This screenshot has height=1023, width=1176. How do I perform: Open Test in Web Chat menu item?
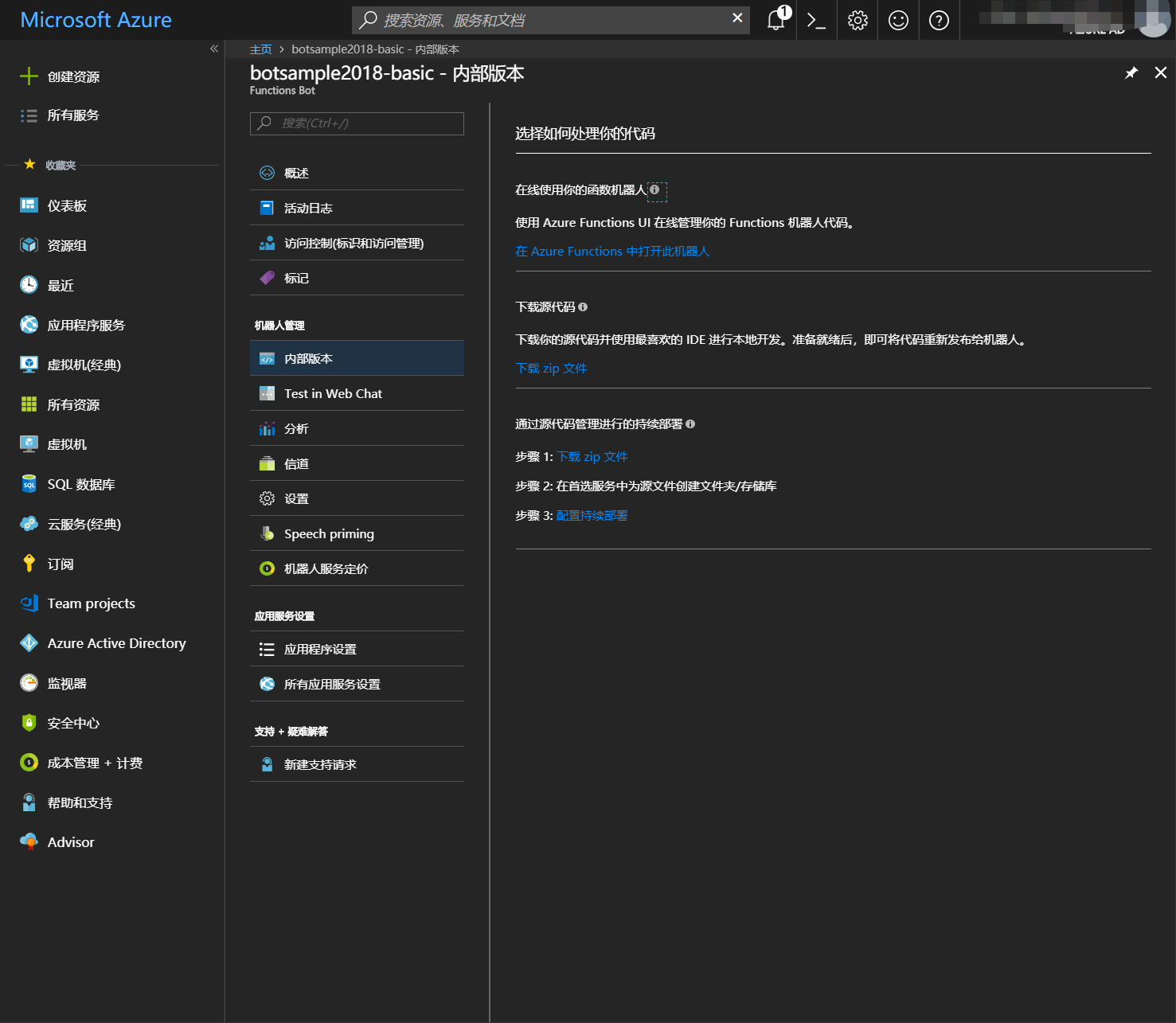pos(333,393)
